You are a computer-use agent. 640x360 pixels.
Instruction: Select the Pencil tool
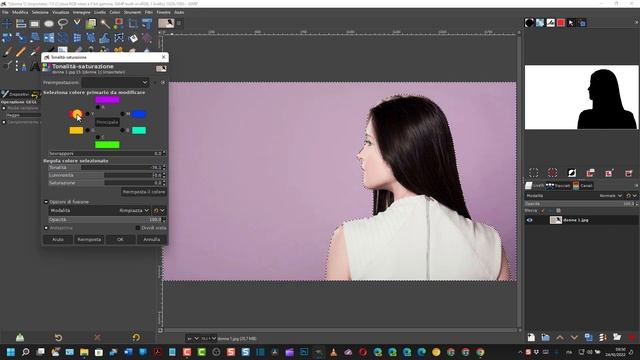pyautogui.click(x=21, y=52)
